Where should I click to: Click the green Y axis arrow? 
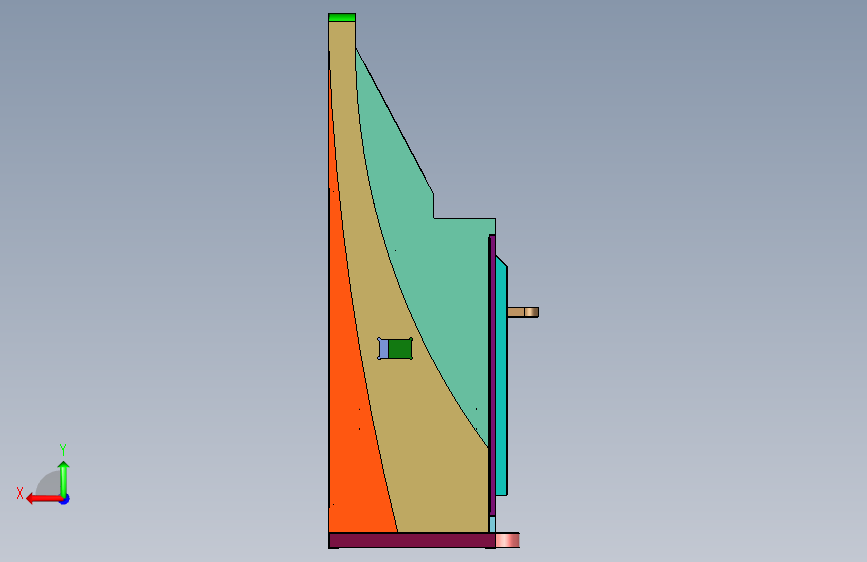click(x=64, y=479)
